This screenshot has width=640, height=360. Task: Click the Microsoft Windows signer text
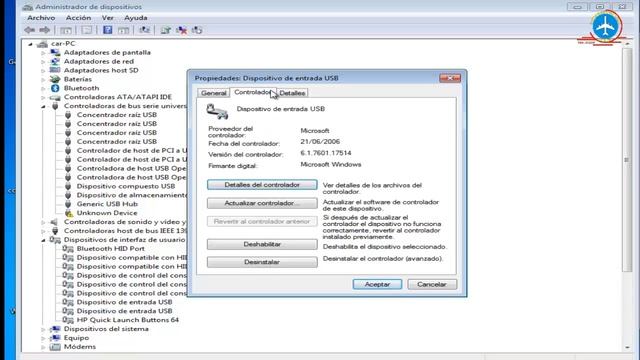(x=331, y=164)
